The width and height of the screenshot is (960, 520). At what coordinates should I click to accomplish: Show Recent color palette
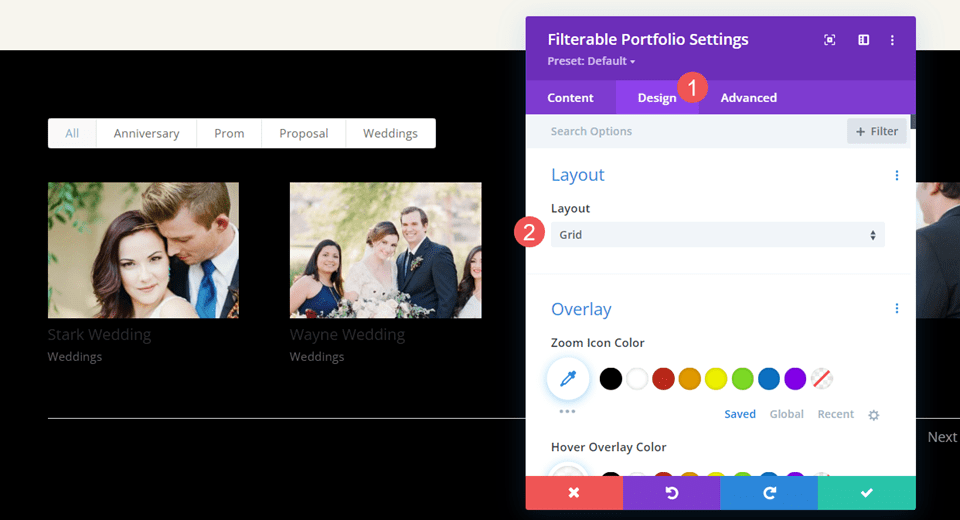[x=835, y=415]
